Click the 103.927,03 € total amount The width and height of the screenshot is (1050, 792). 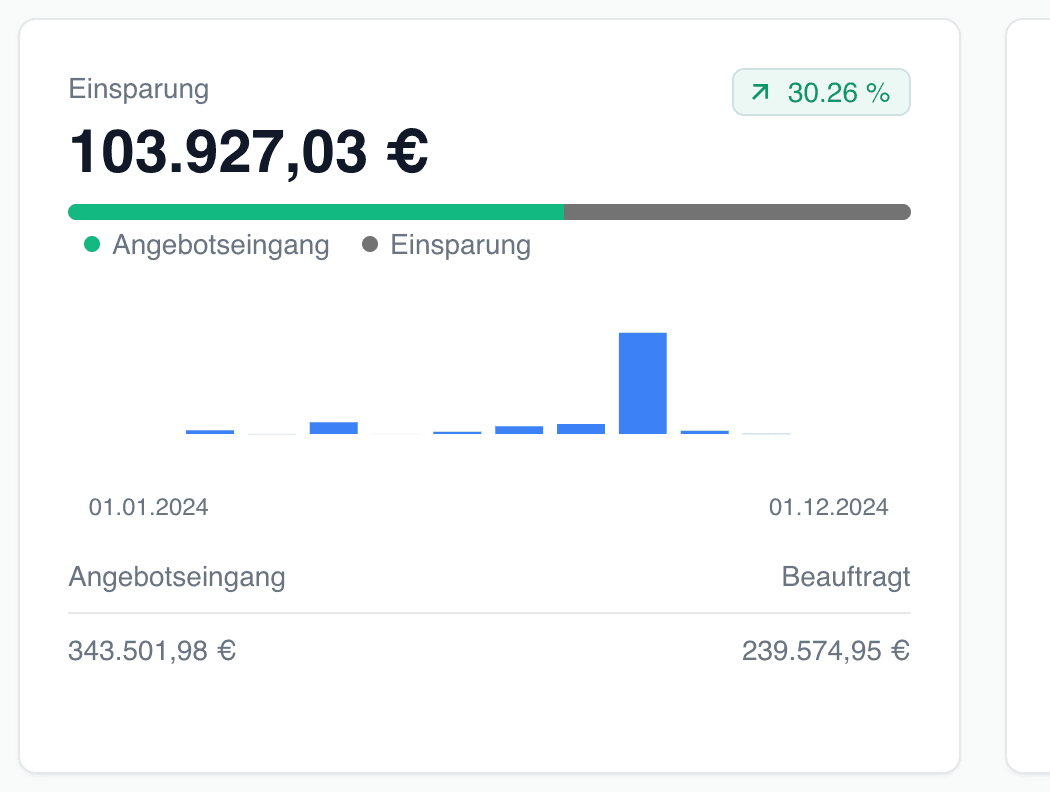[x=249, y=153]
